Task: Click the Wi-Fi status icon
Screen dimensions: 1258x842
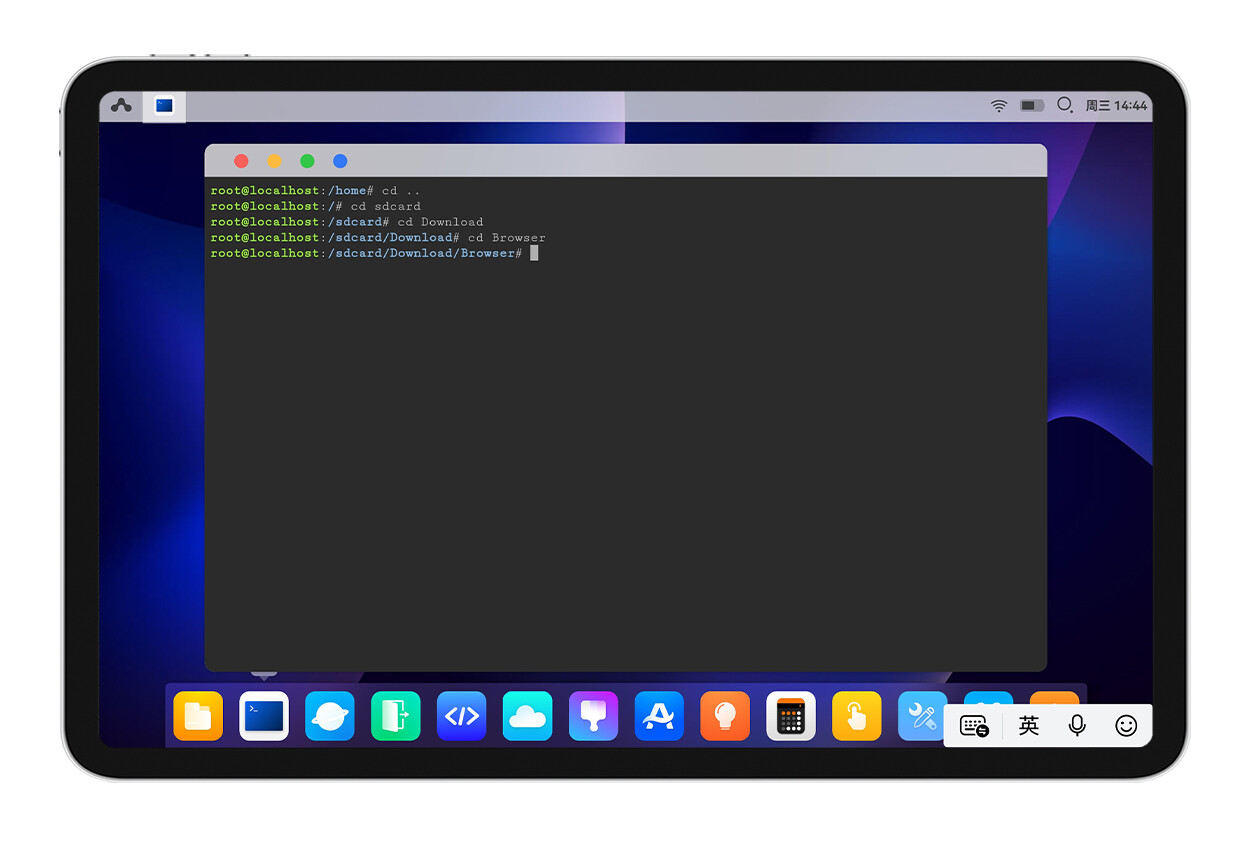Action: (x=998, y=105)
